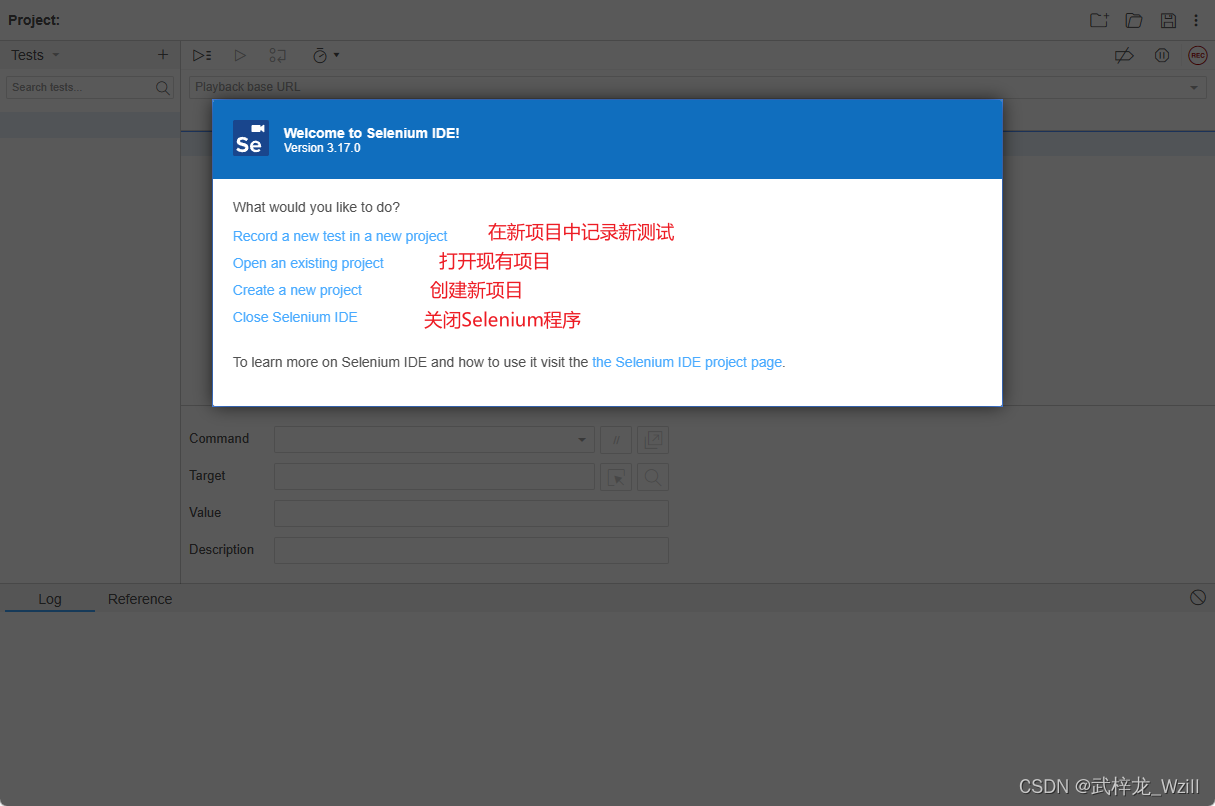This screenshot has height=806, width=1215.
Task: Click Record a new test in a new project
Action: pyautogui.click(x=339, y=235)
